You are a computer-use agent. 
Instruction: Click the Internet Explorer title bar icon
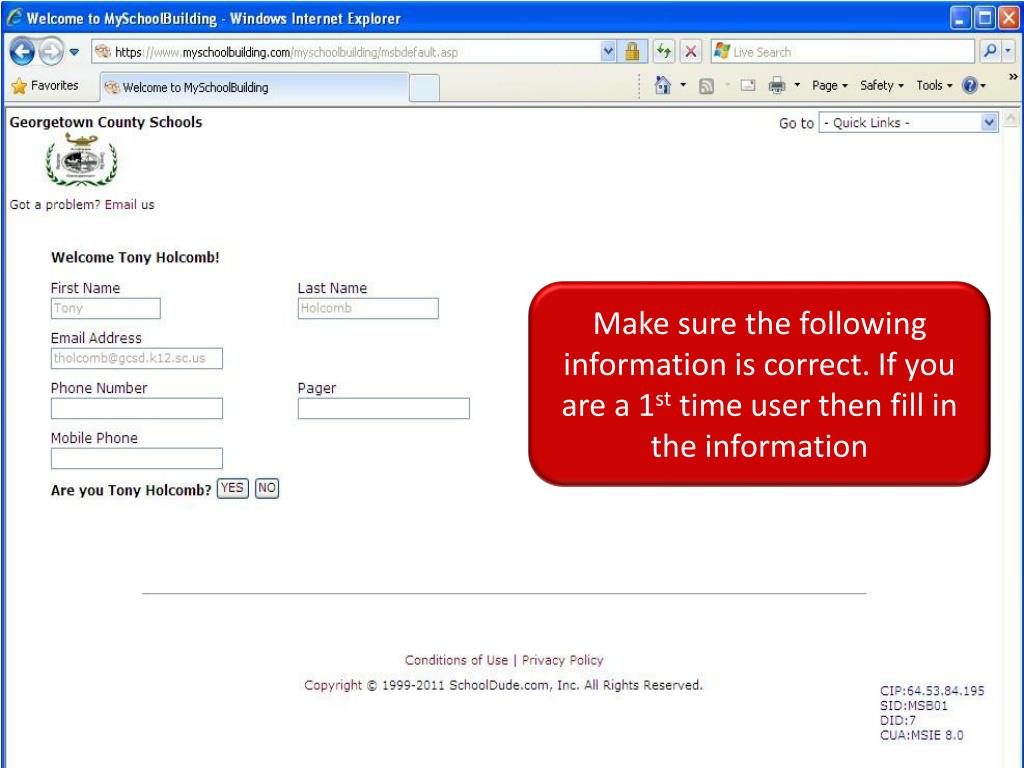point(14,18)
